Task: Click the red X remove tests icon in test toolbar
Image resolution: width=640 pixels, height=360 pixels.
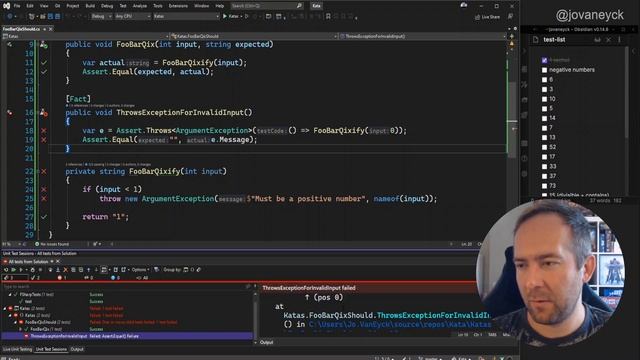Action: [65, 270]
